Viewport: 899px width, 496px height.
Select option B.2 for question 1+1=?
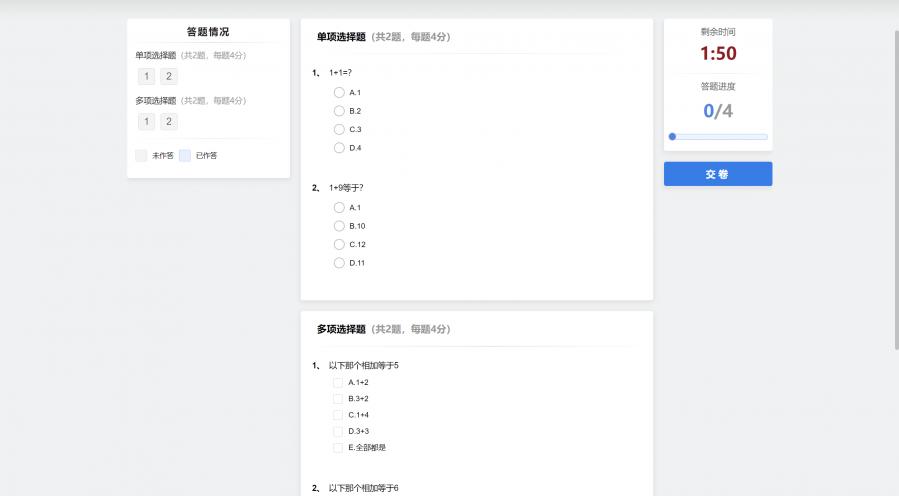[339, 111]
